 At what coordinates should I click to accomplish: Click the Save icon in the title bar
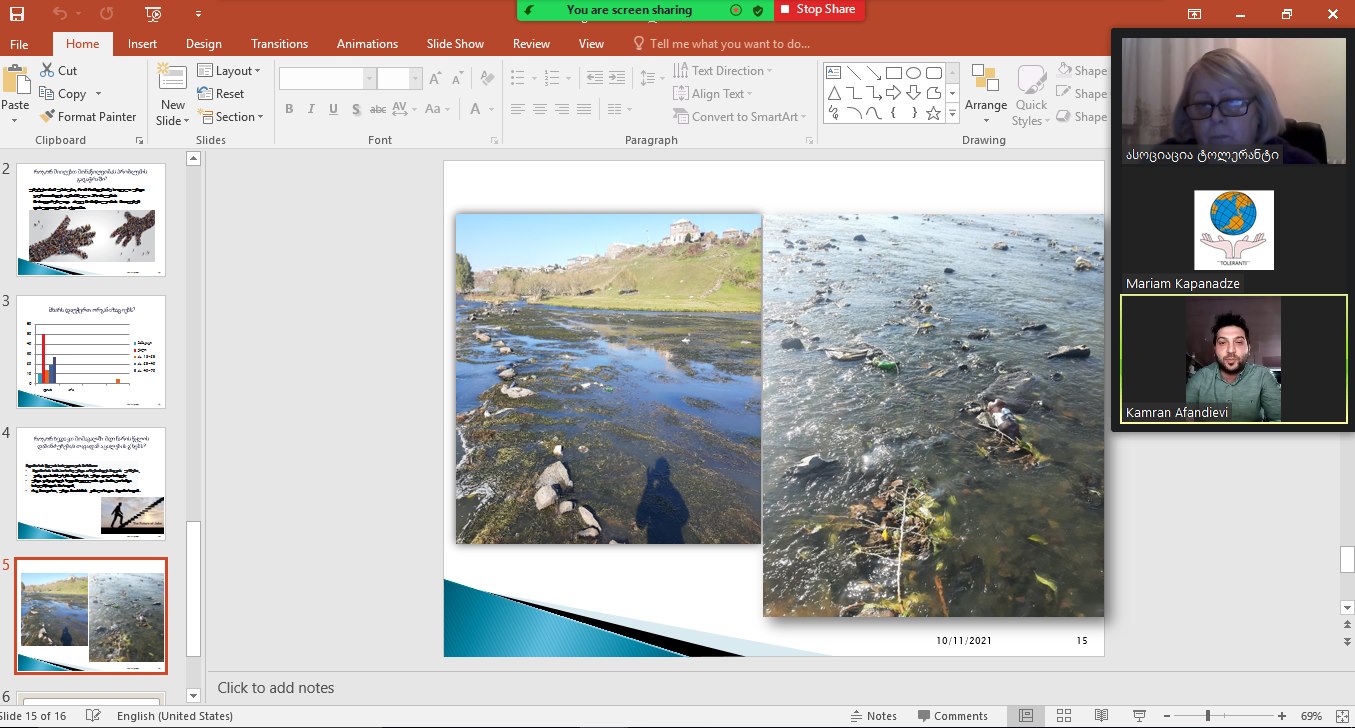17,14
